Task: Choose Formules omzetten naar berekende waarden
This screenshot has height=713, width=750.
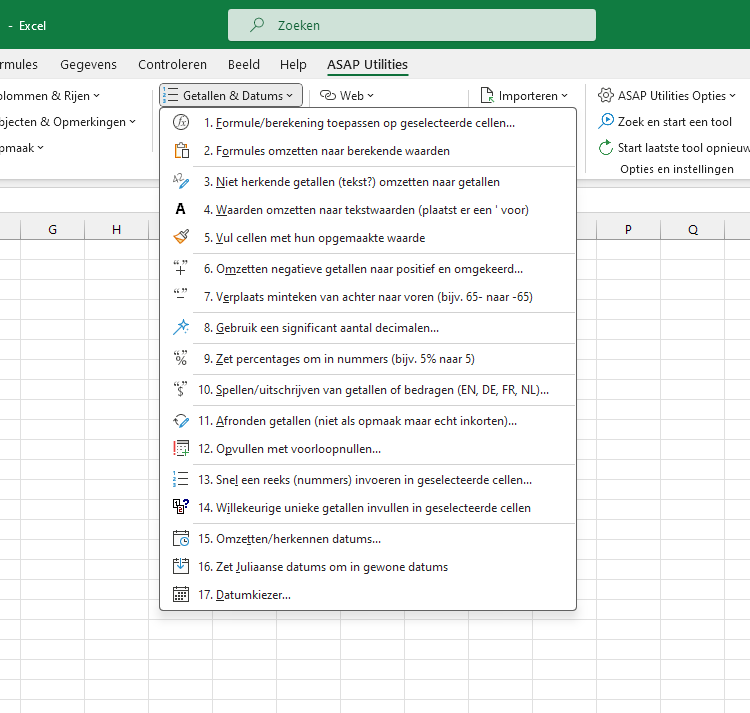Action: click(367, 151)
